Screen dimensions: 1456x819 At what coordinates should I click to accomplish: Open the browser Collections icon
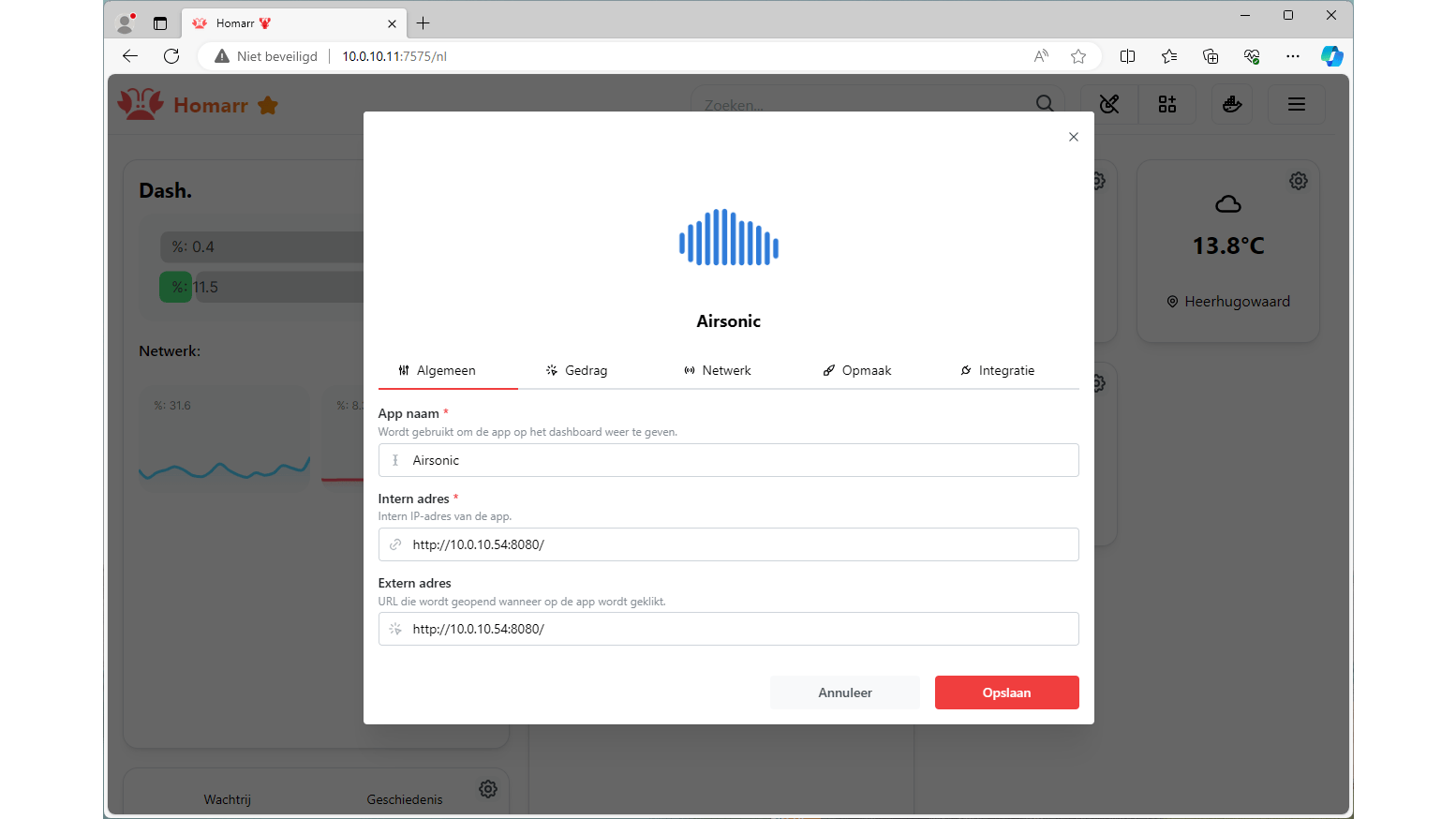(x=1211, y=56)
